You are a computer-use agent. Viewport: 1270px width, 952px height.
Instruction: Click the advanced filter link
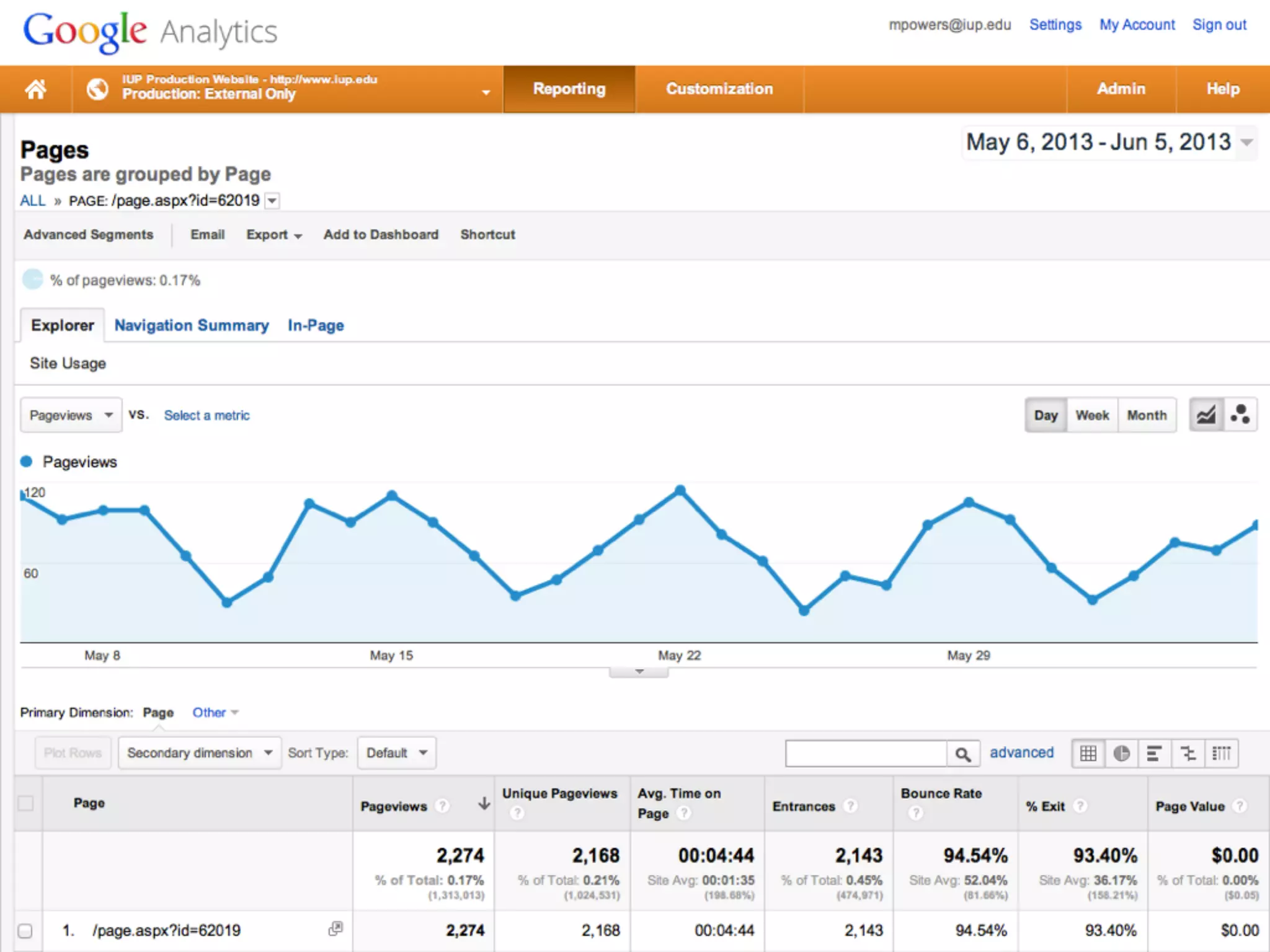click(1021, 752)
